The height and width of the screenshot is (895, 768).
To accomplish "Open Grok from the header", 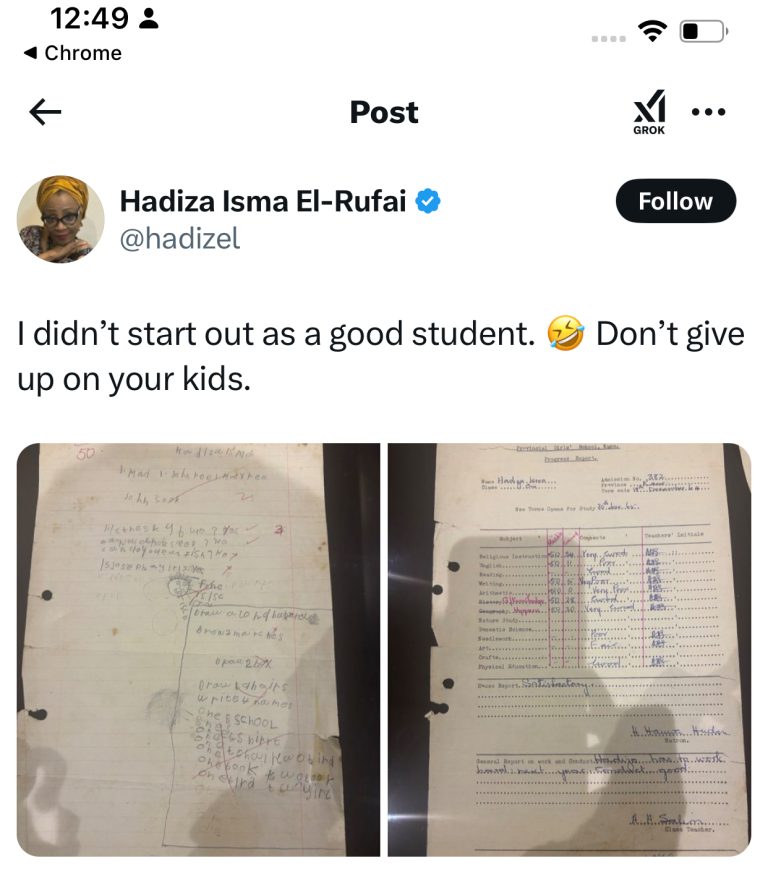I will (649, 112).
